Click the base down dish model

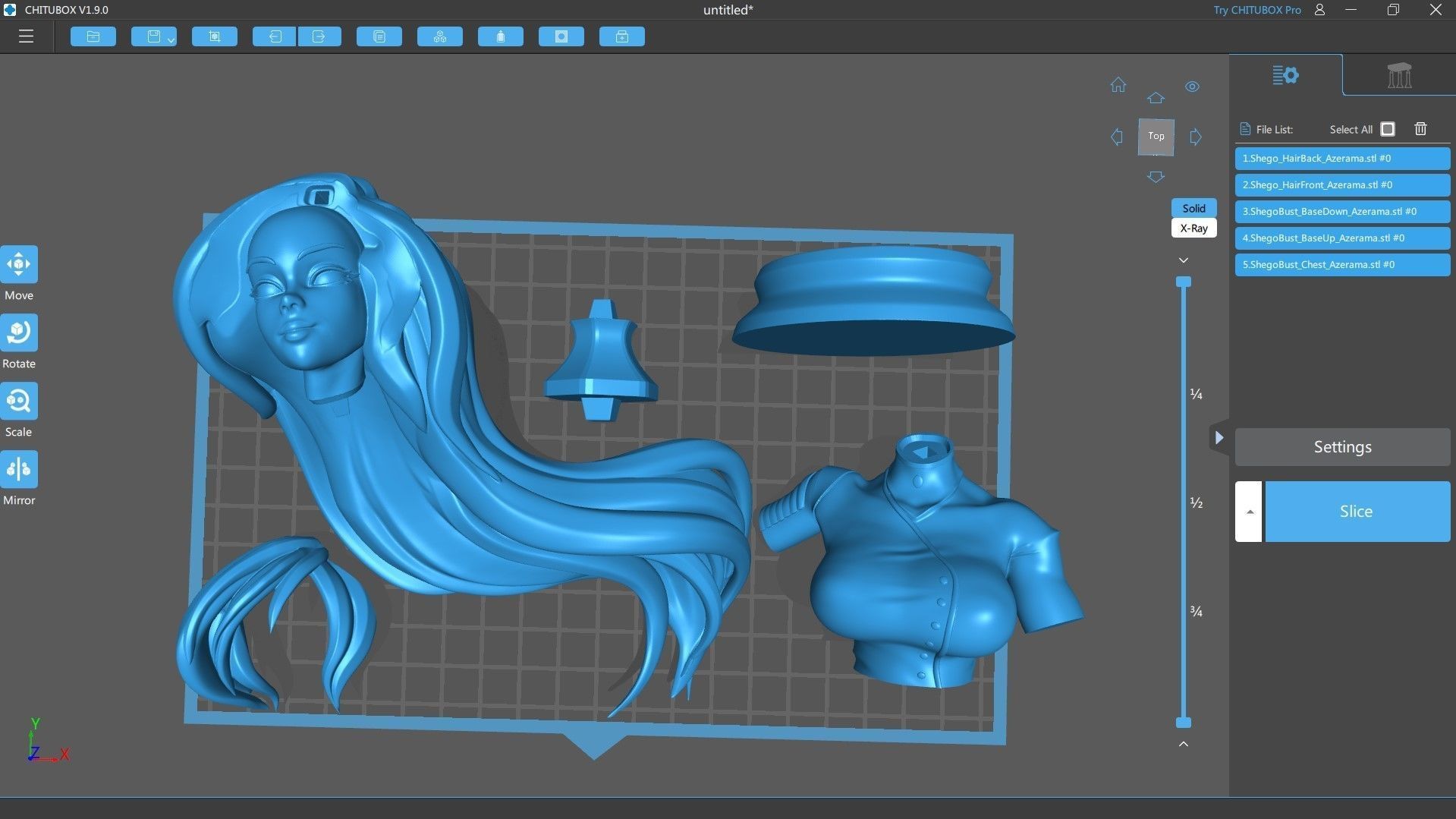[873, 300]
